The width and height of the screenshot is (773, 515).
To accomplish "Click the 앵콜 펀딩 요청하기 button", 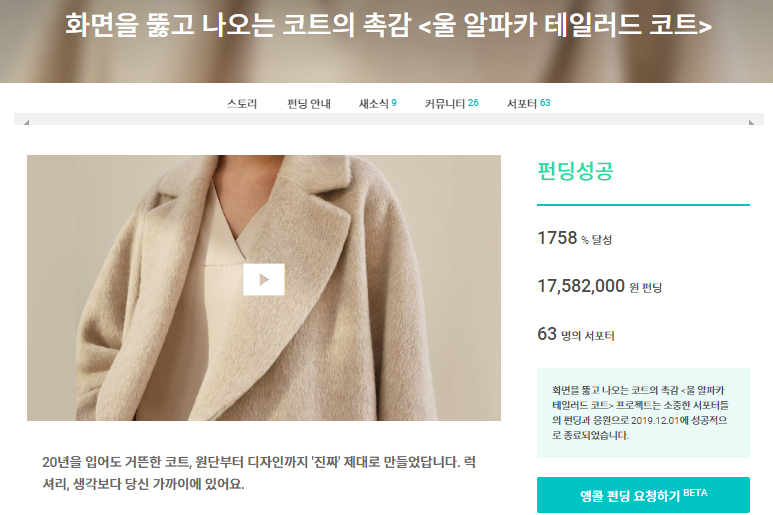I will coord(643,495).
